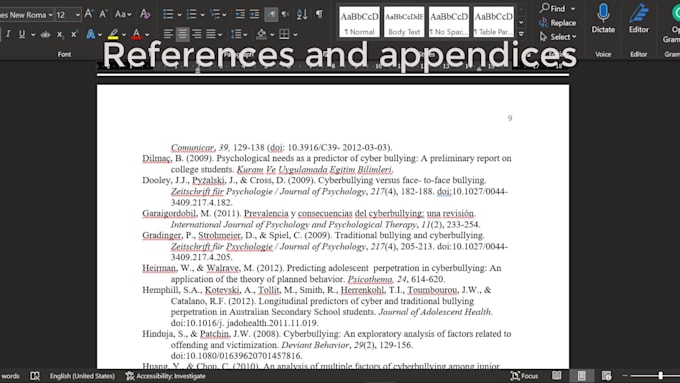Screen dimensions: 680x383
Task: Open Grammarly from the ribbon
Action: click(672, 22)
